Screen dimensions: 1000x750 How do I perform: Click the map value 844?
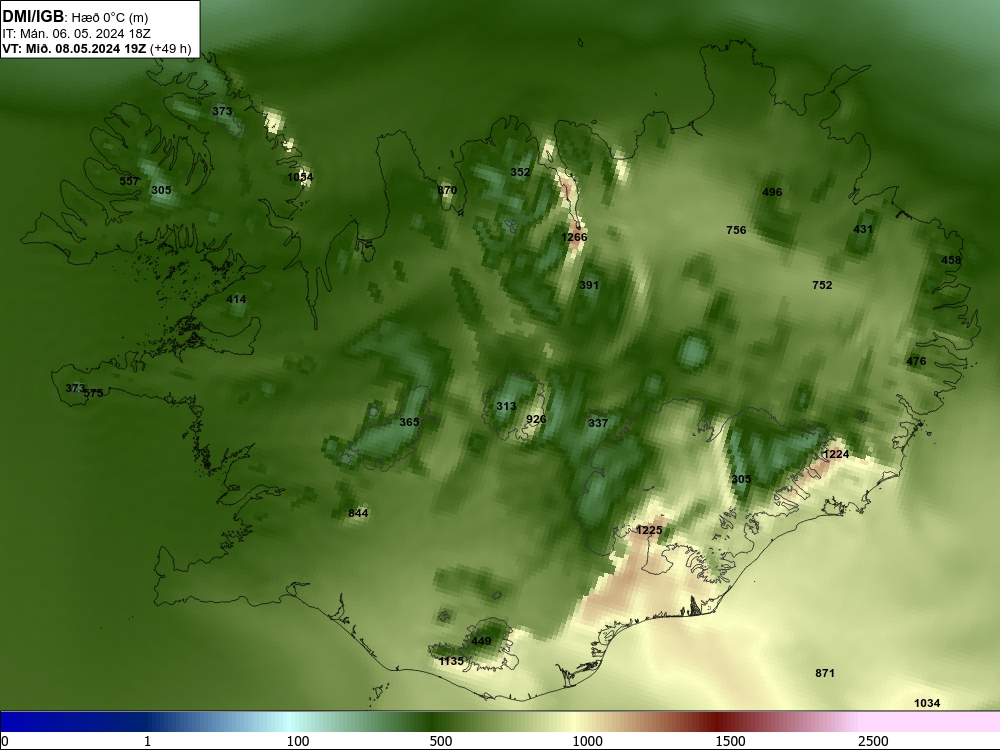click(x=358, y=513)
